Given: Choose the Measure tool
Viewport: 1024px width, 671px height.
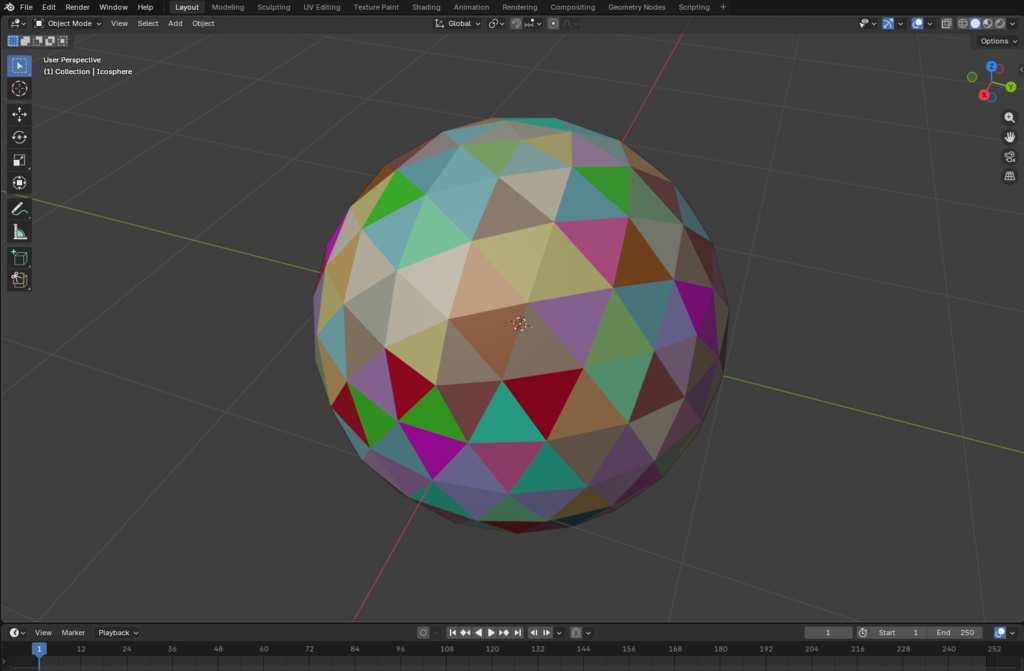Looking at the screenshot, I should click(19, 231).
